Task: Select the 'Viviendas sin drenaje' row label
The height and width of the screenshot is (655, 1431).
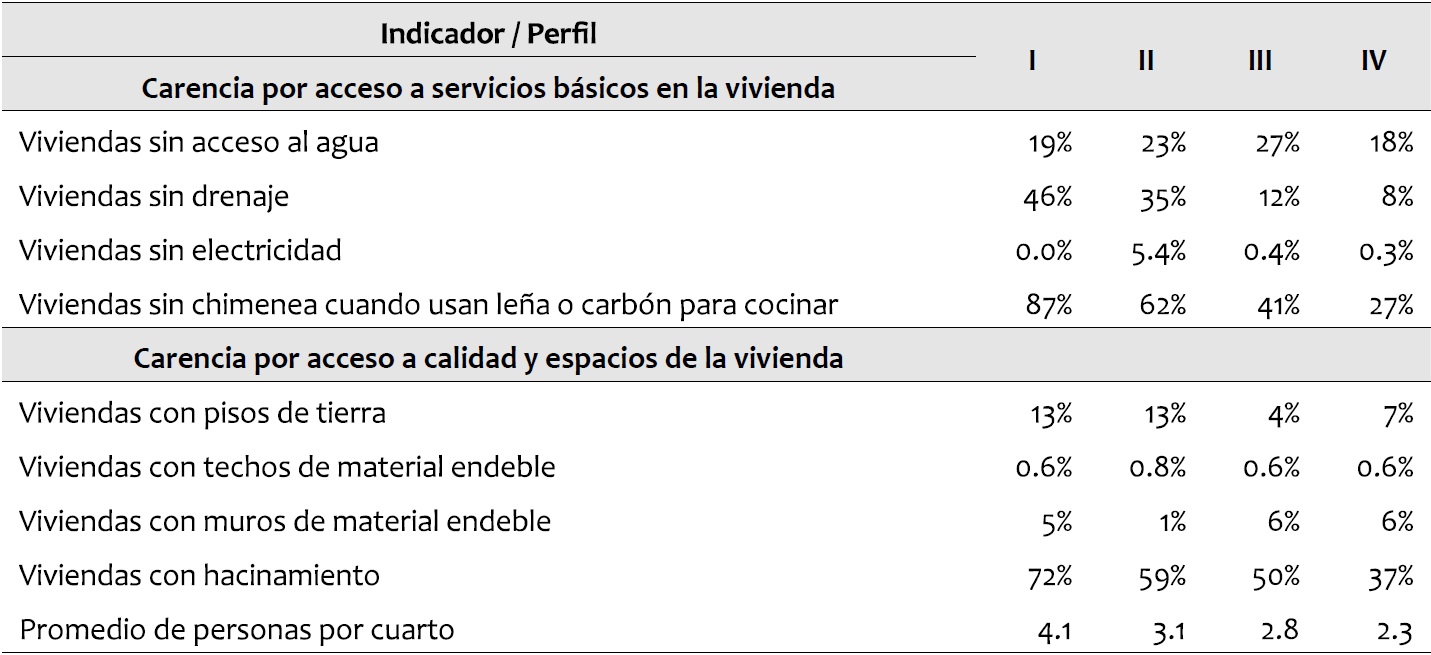Action: pos(154,197)
